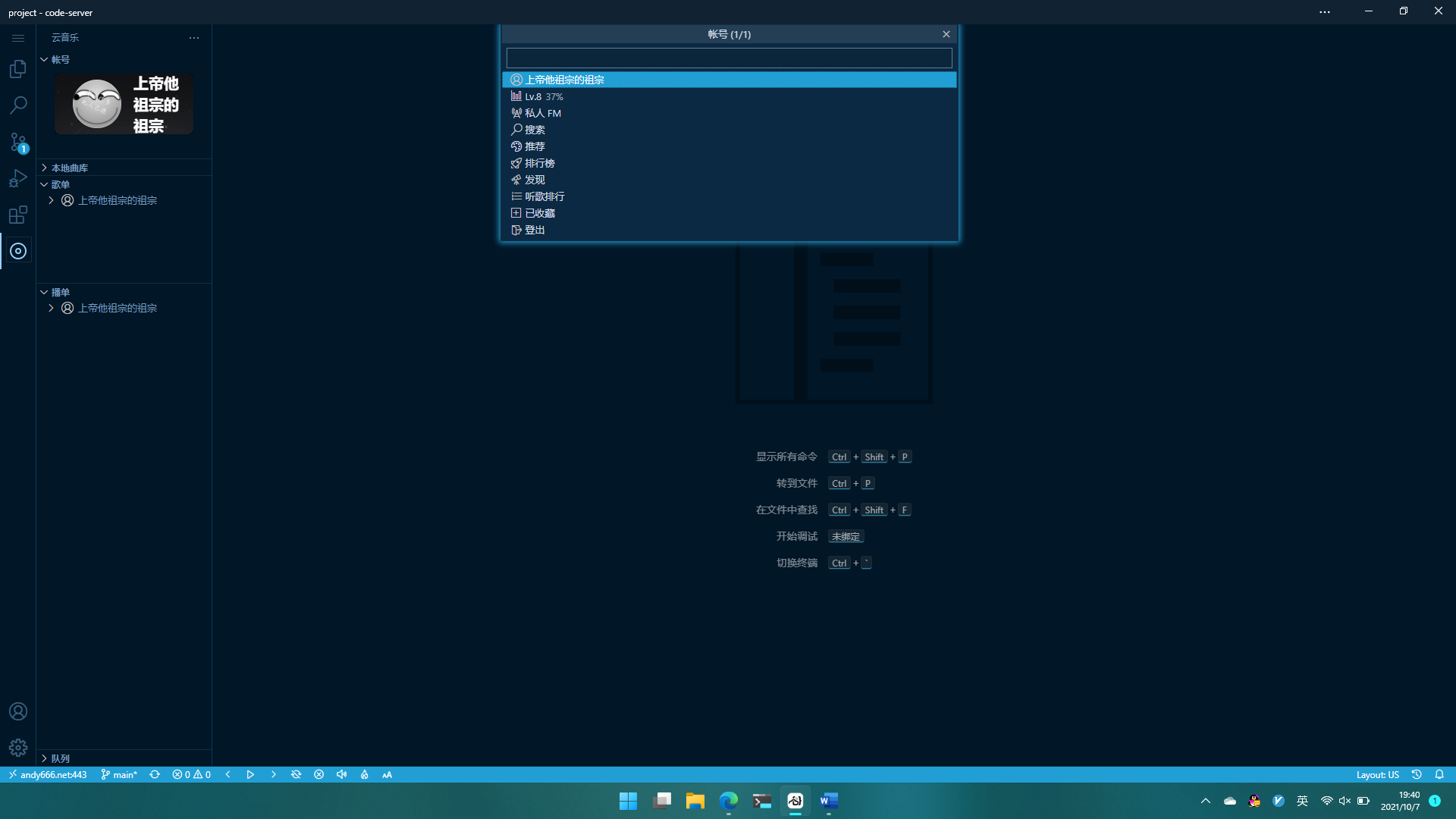Viewport: 1456px width, 819px height.
Task: Open the Run and Debug panel
Action: tap(18, 178)
